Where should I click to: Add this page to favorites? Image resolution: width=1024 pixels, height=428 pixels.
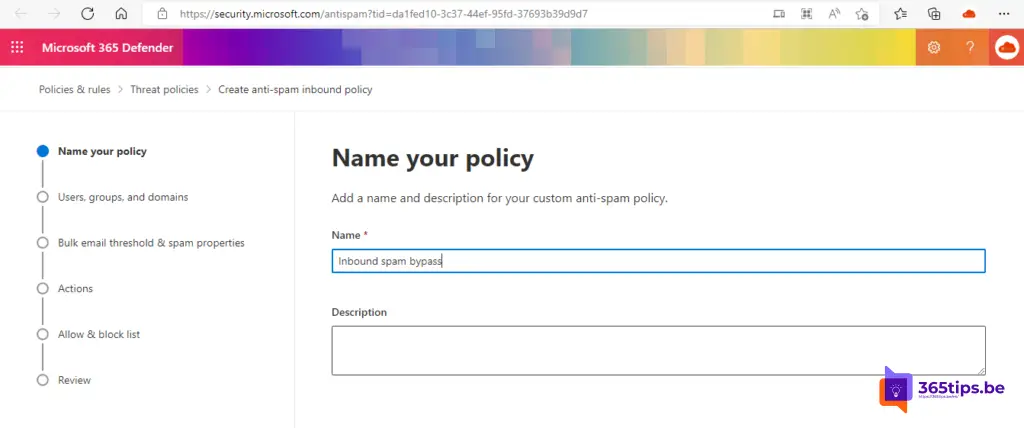pos(862,14)
